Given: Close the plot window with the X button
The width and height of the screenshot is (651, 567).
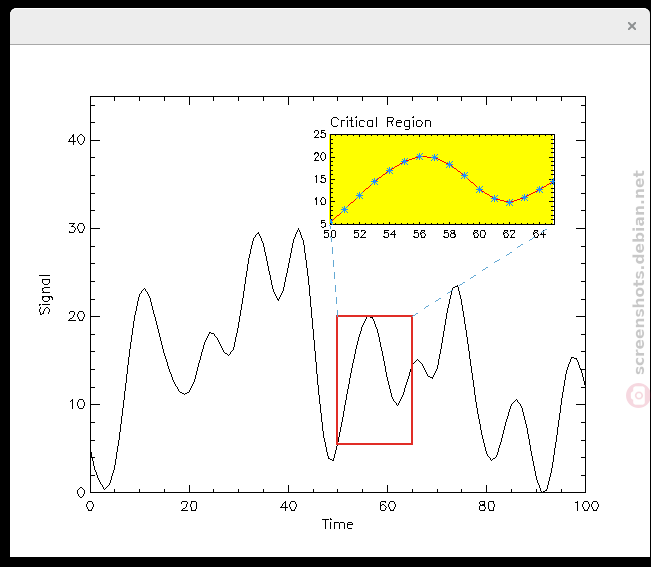Looking at the screenshot, I should pos(631,26).
